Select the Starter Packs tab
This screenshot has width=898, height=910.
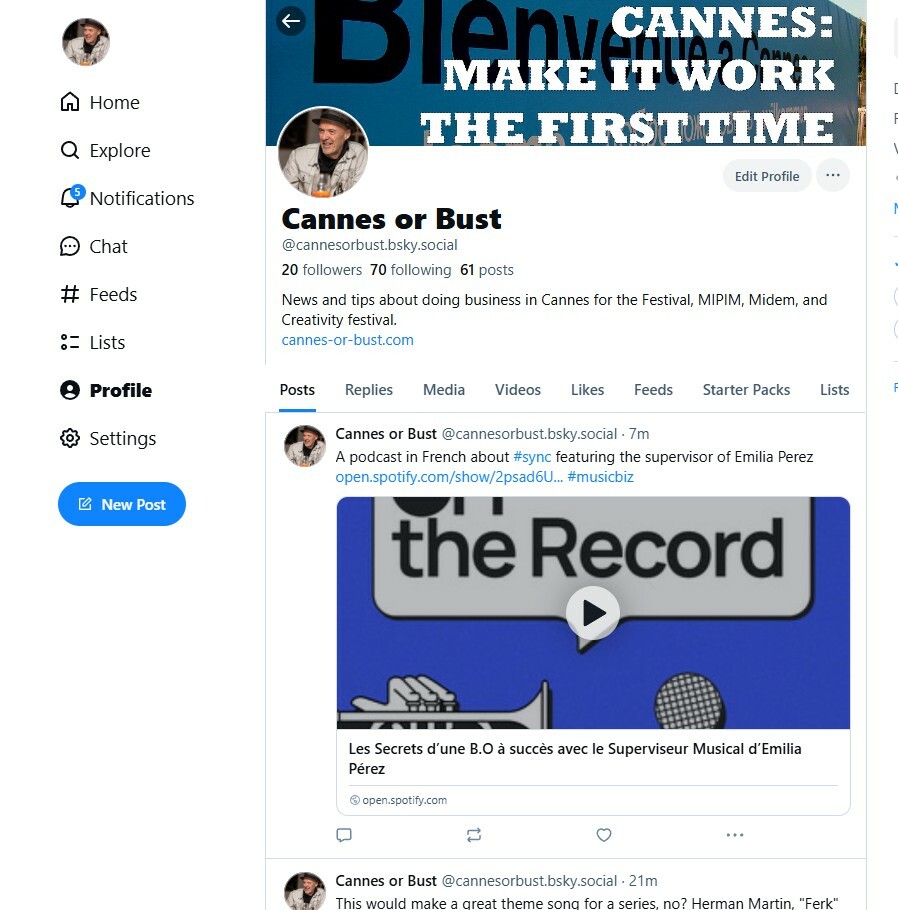click(x=746, y=389)
